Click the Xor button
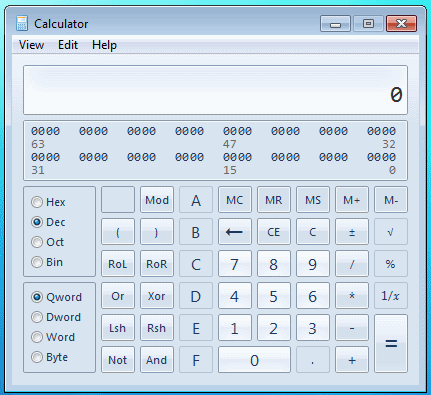 pos(157,296)
